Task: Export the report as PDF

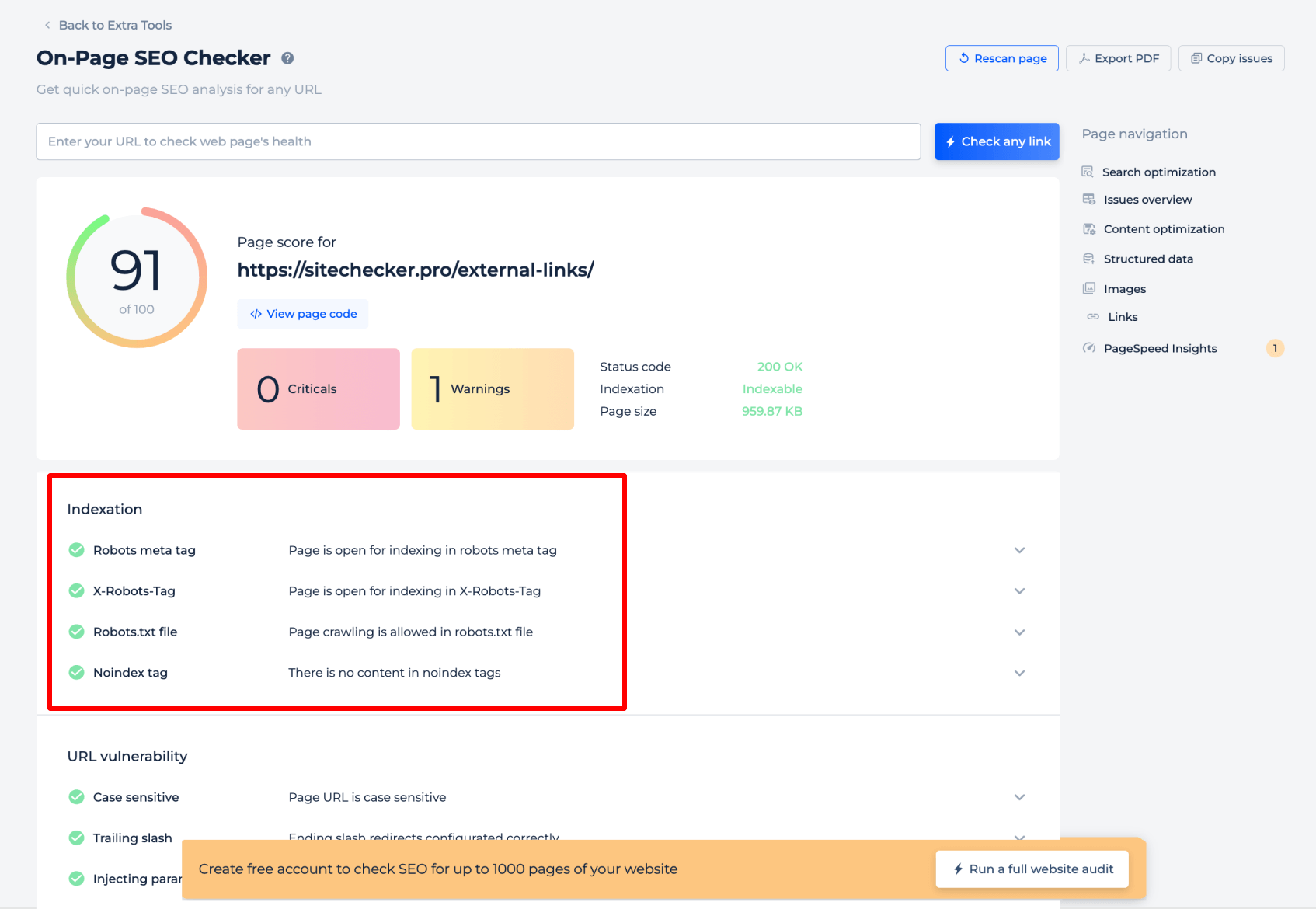Action: click(x=1118, y=58)
